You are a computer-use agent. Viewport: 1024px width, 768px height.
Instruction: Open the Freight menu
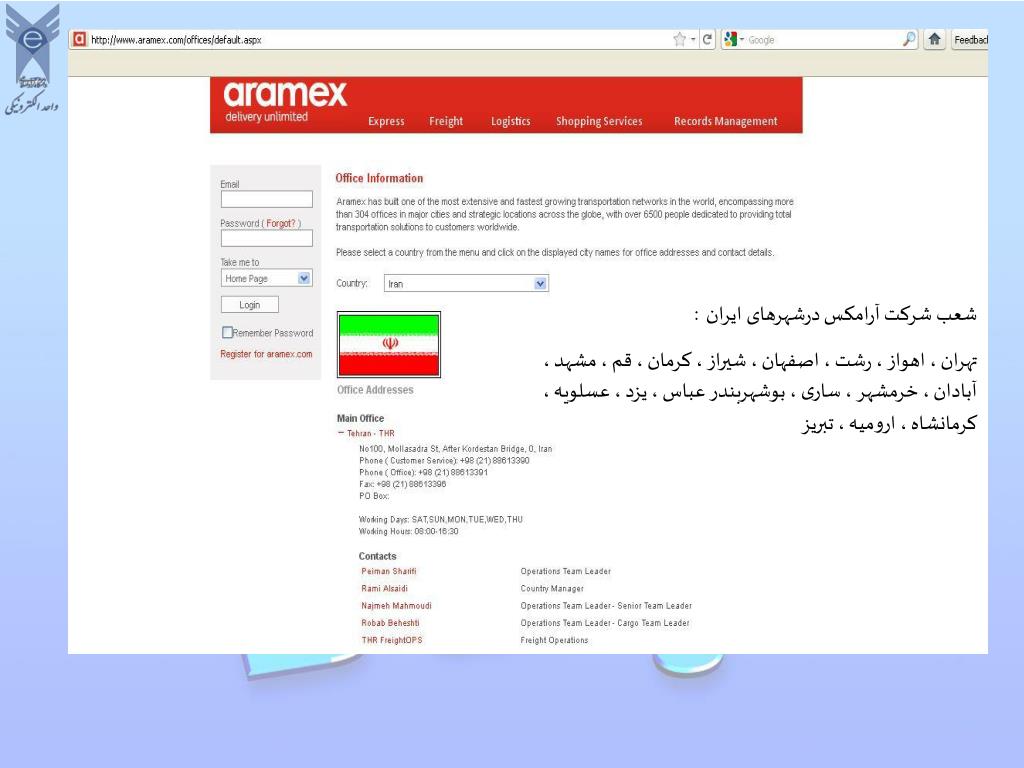coord(446,121)
